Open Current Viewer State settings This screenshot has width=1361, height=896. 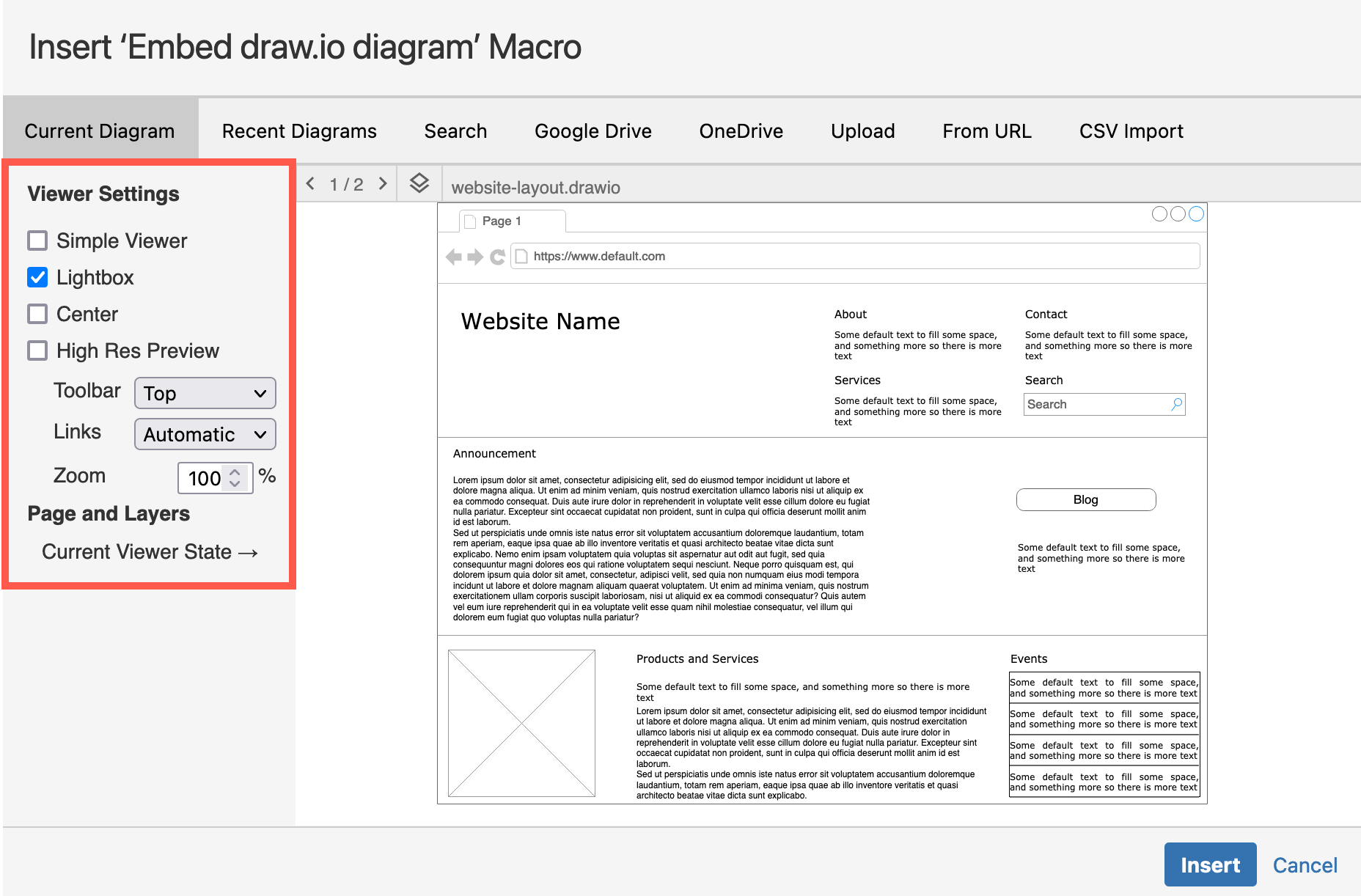tap(150, 551)
